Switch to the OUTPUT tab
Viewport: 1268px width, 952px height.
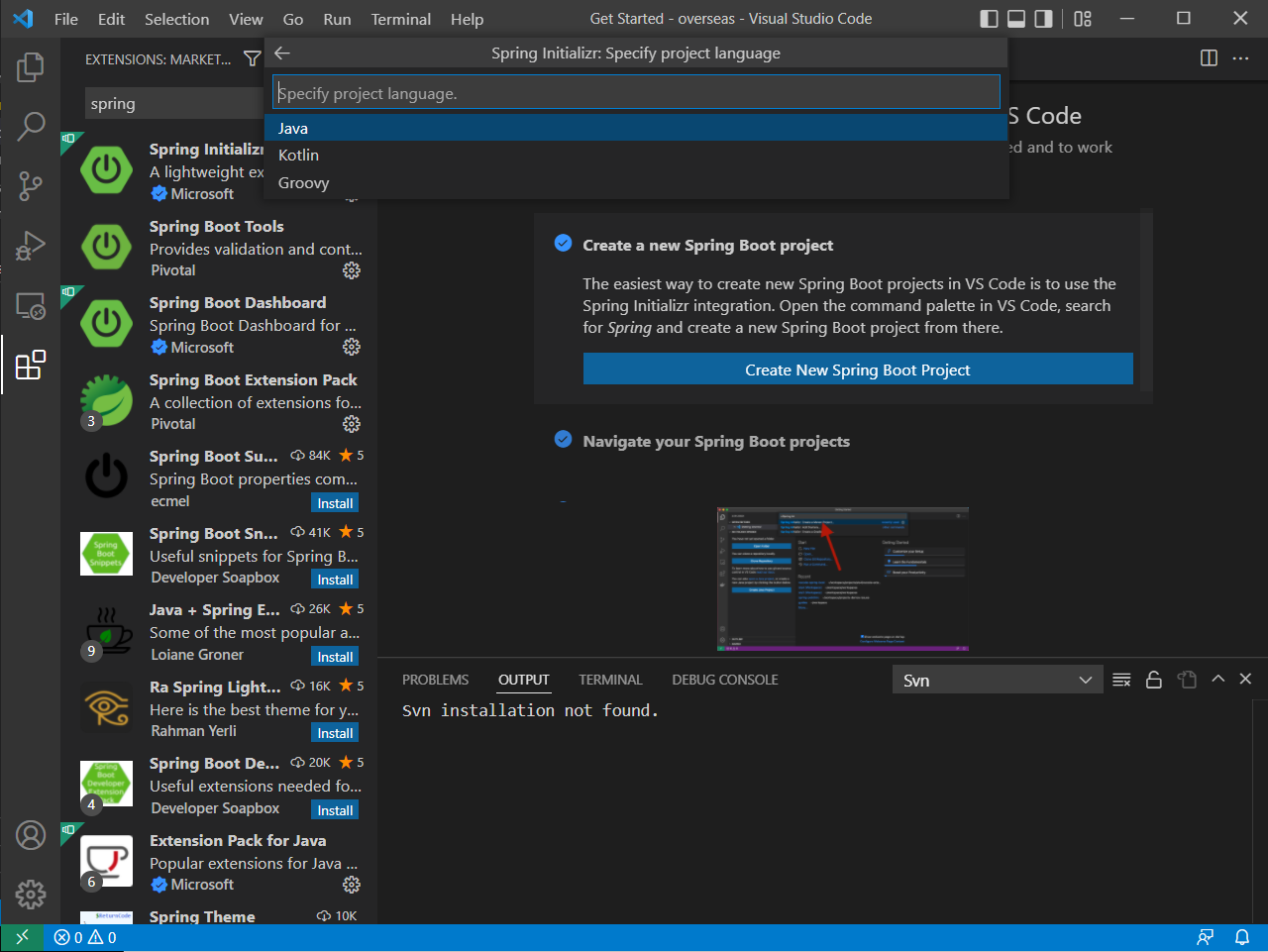(x=524, y=680)
